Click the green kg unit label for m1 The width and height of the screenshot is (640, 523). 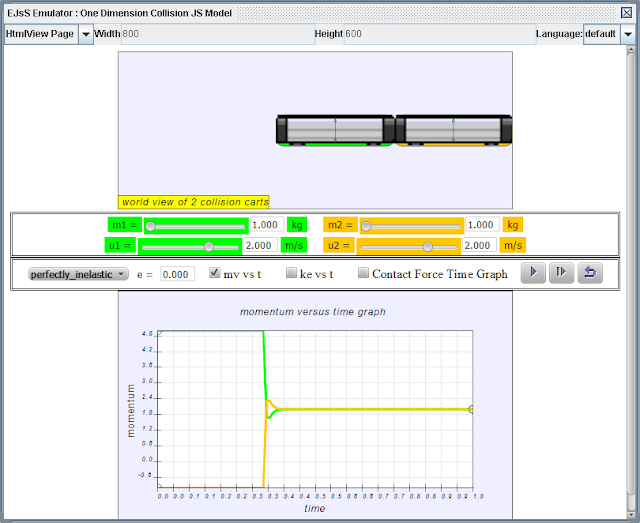[297, 225]
